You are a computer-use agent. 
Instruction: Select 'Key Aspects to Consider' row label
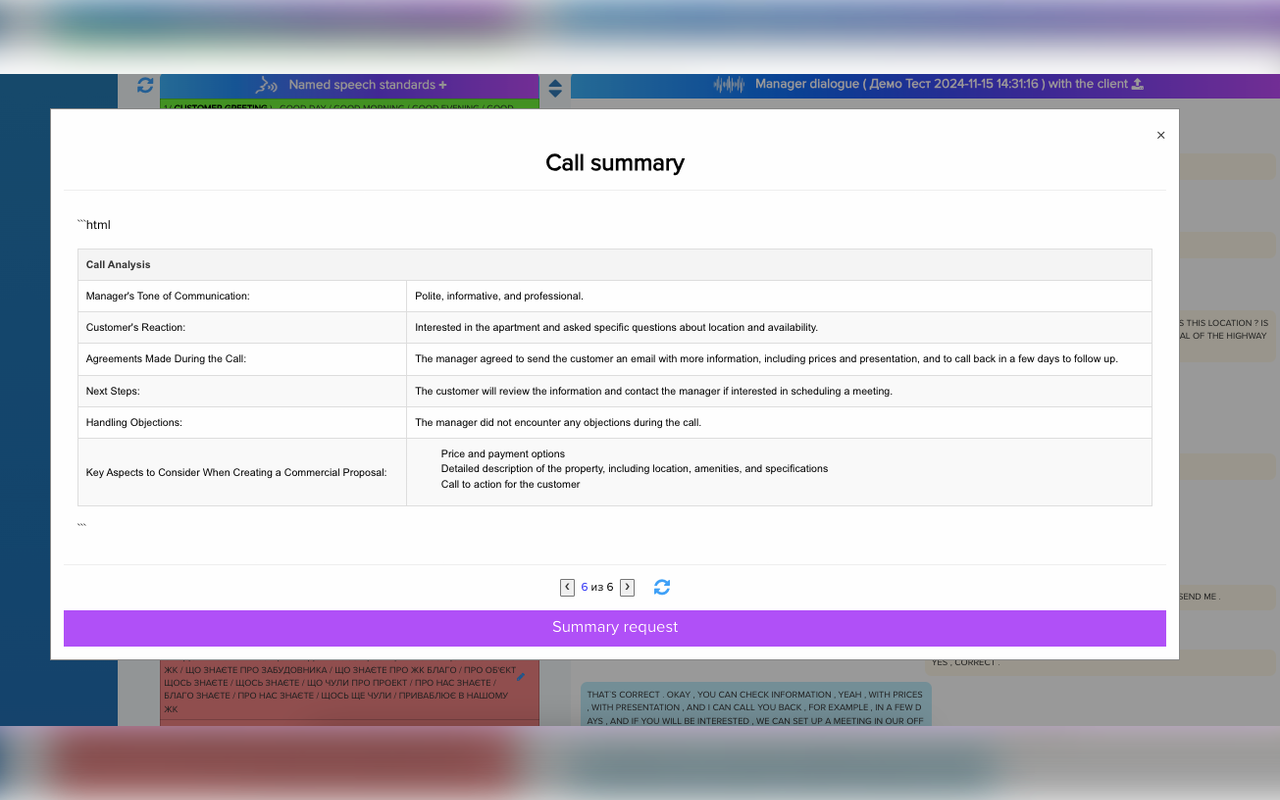pyautogui.click(x=236, y=472)
